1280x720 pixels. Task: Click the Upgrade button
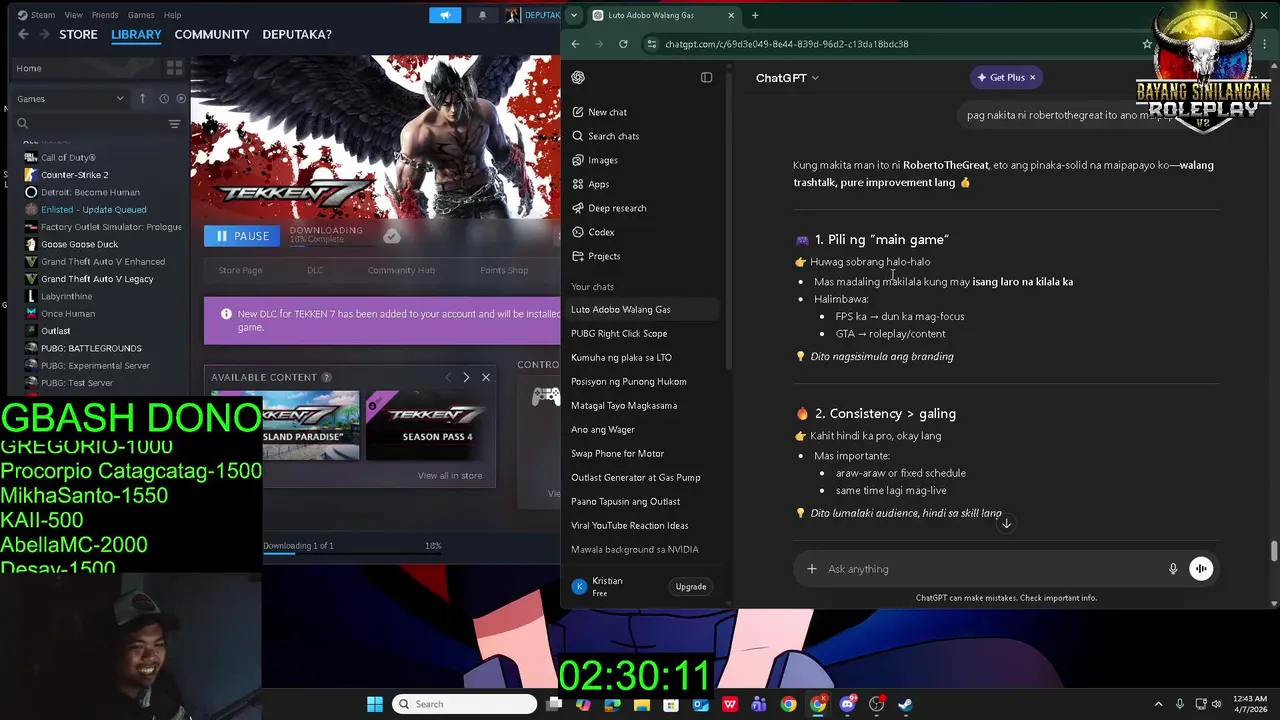tap(691, 587)
